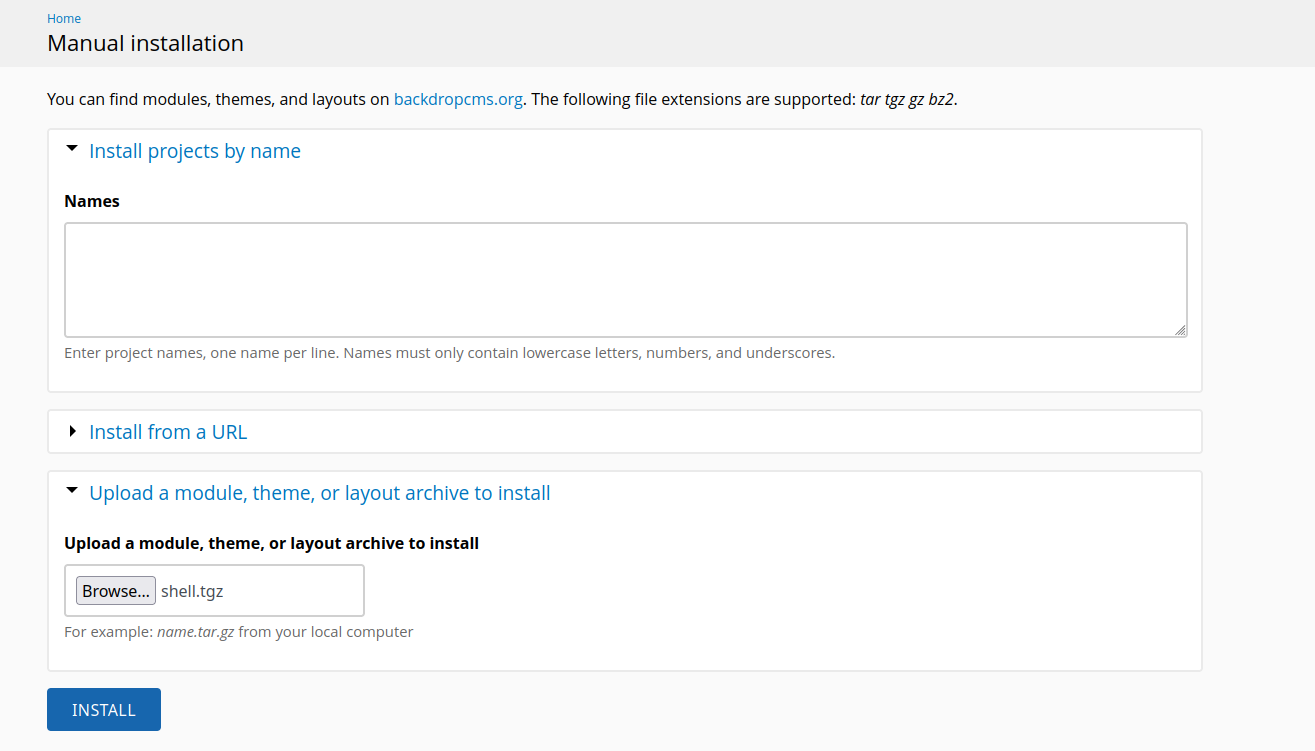Click 'Install projects by name' section title
Image resolution: width=1315 pixels, height=751 pixels.
[194, 151]
